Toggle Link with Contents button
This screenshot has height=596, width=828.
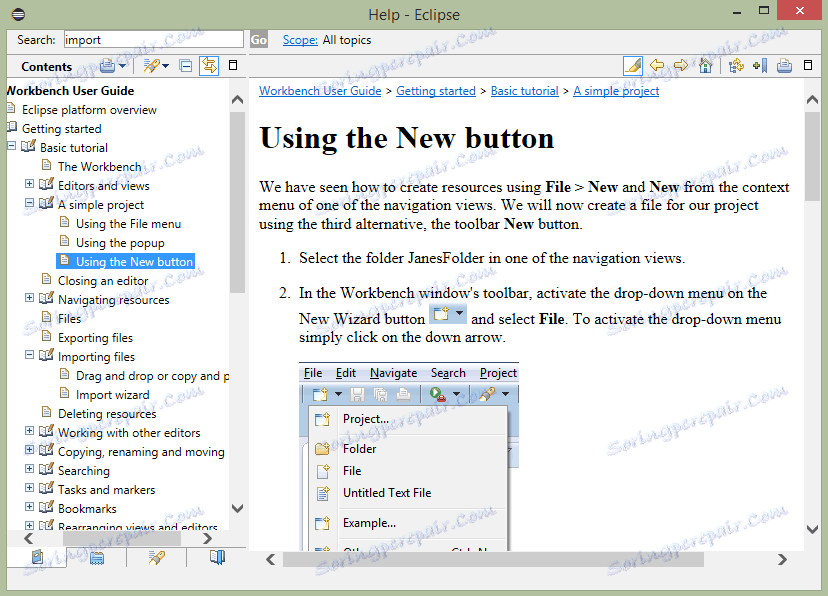point(209,66)
